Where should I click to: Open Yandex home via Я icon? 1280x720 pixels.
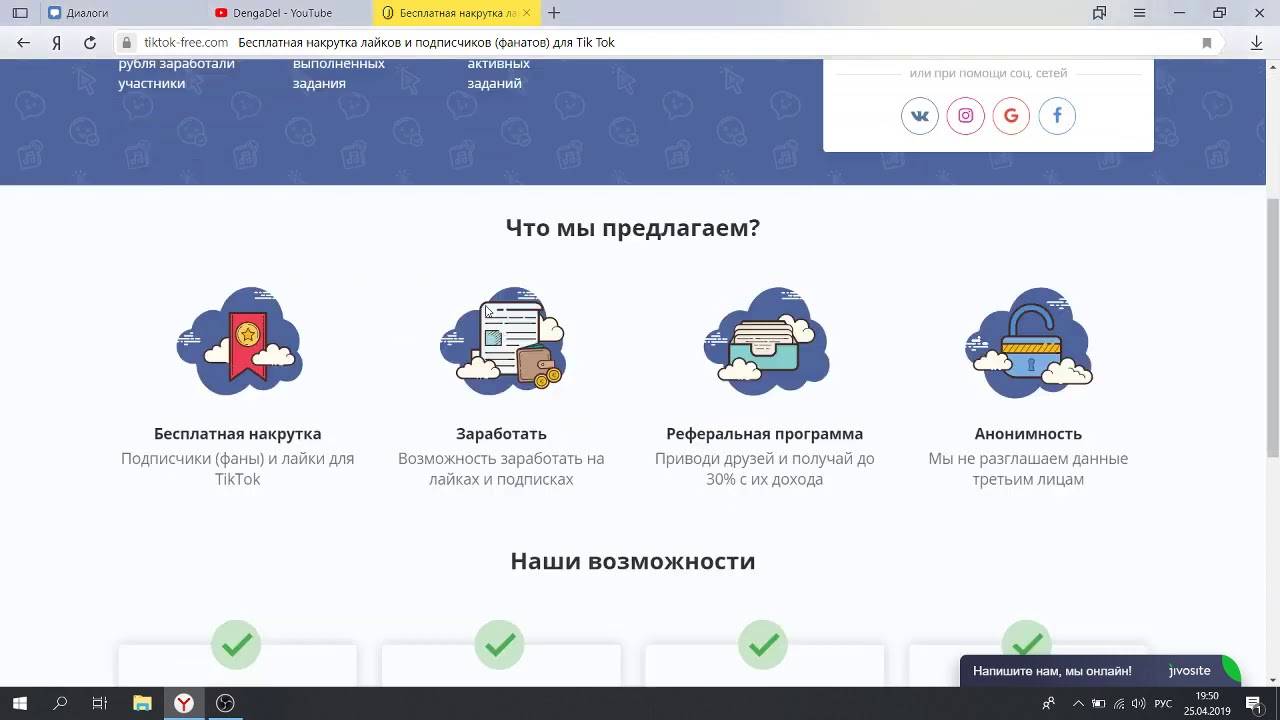click(57, 43)
